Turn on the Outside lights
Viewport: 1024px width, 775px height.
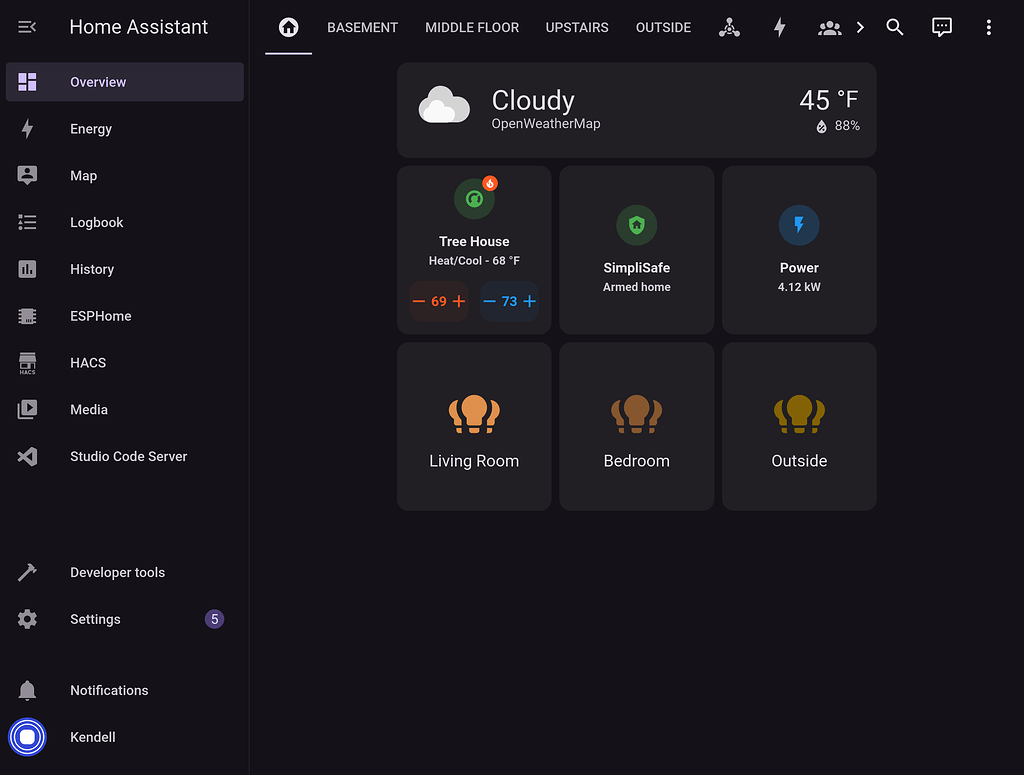(799, 415)
